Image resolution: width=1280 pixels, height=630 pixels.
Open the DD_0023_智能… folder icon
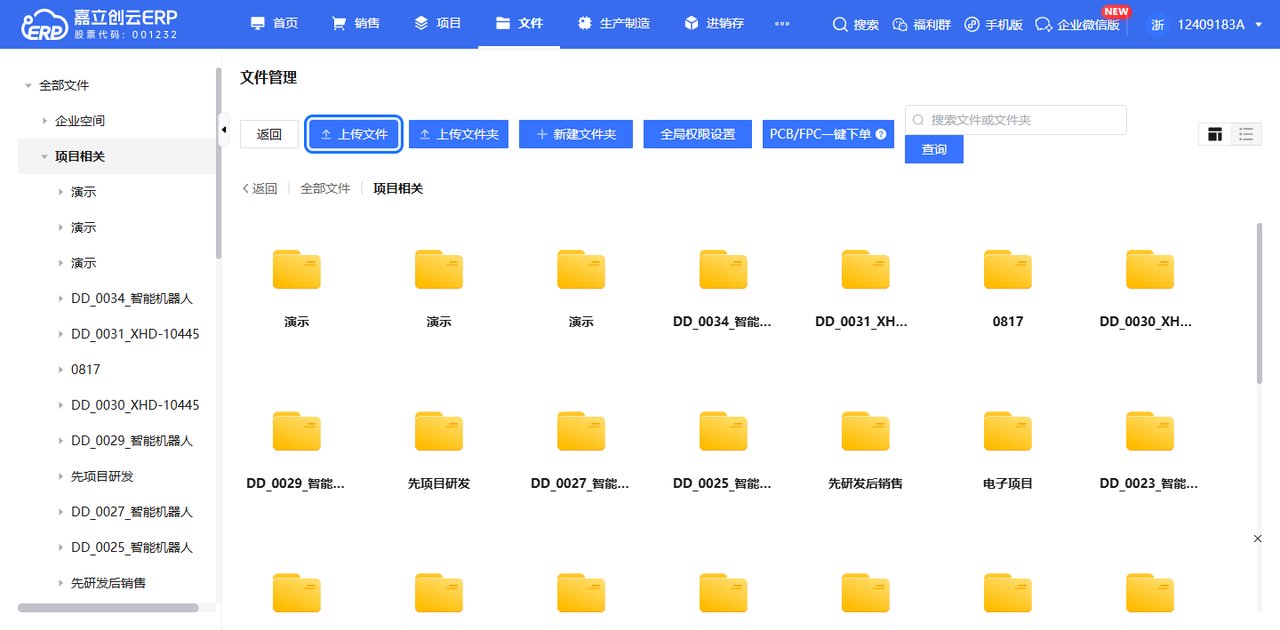point(1150,431)
